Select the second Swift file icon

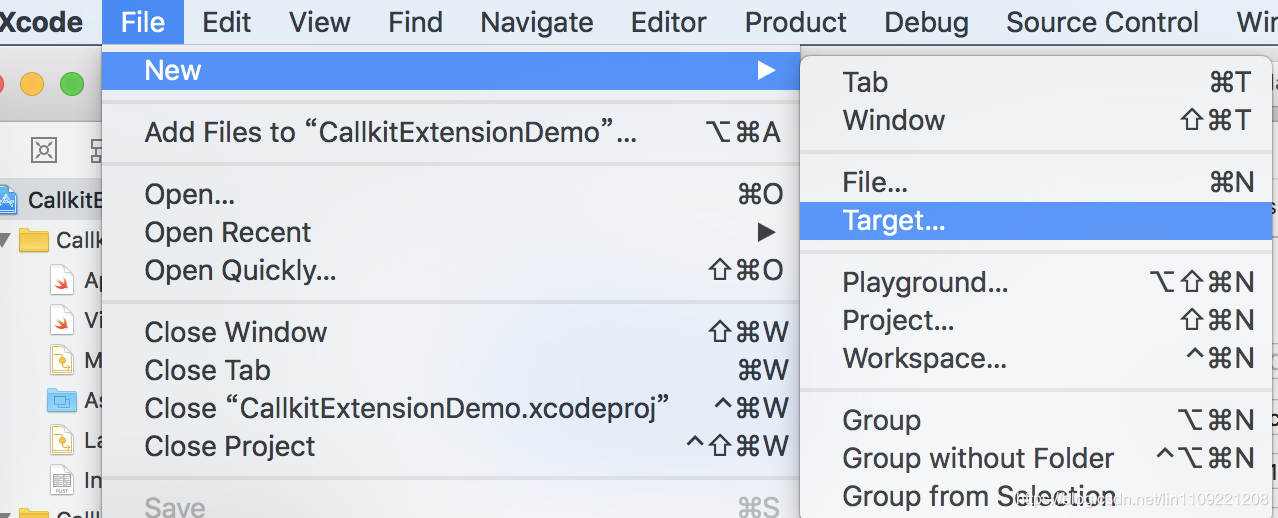(x=62, y=320)
